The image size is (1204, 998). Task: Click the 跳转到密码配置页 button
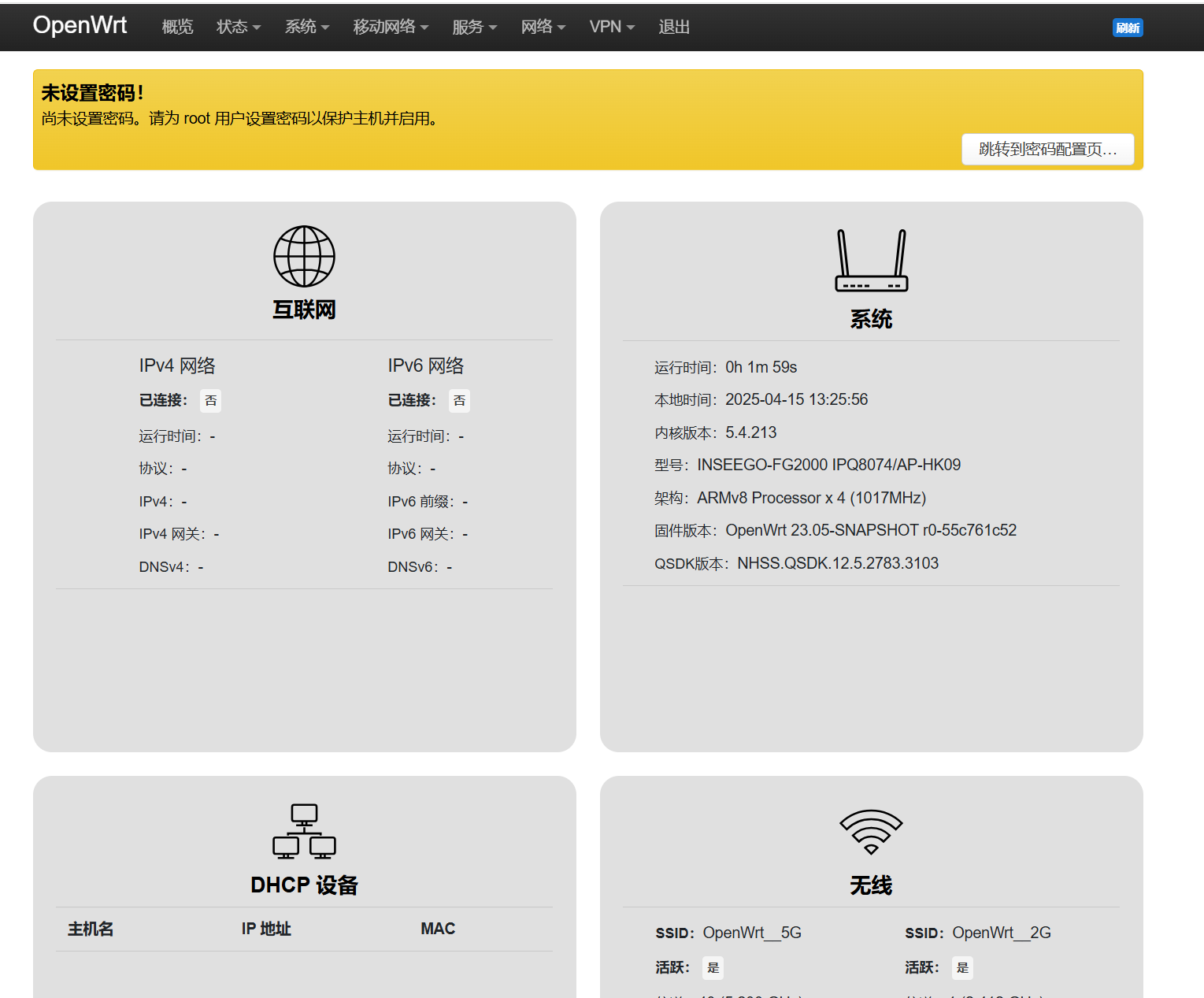1047,150
